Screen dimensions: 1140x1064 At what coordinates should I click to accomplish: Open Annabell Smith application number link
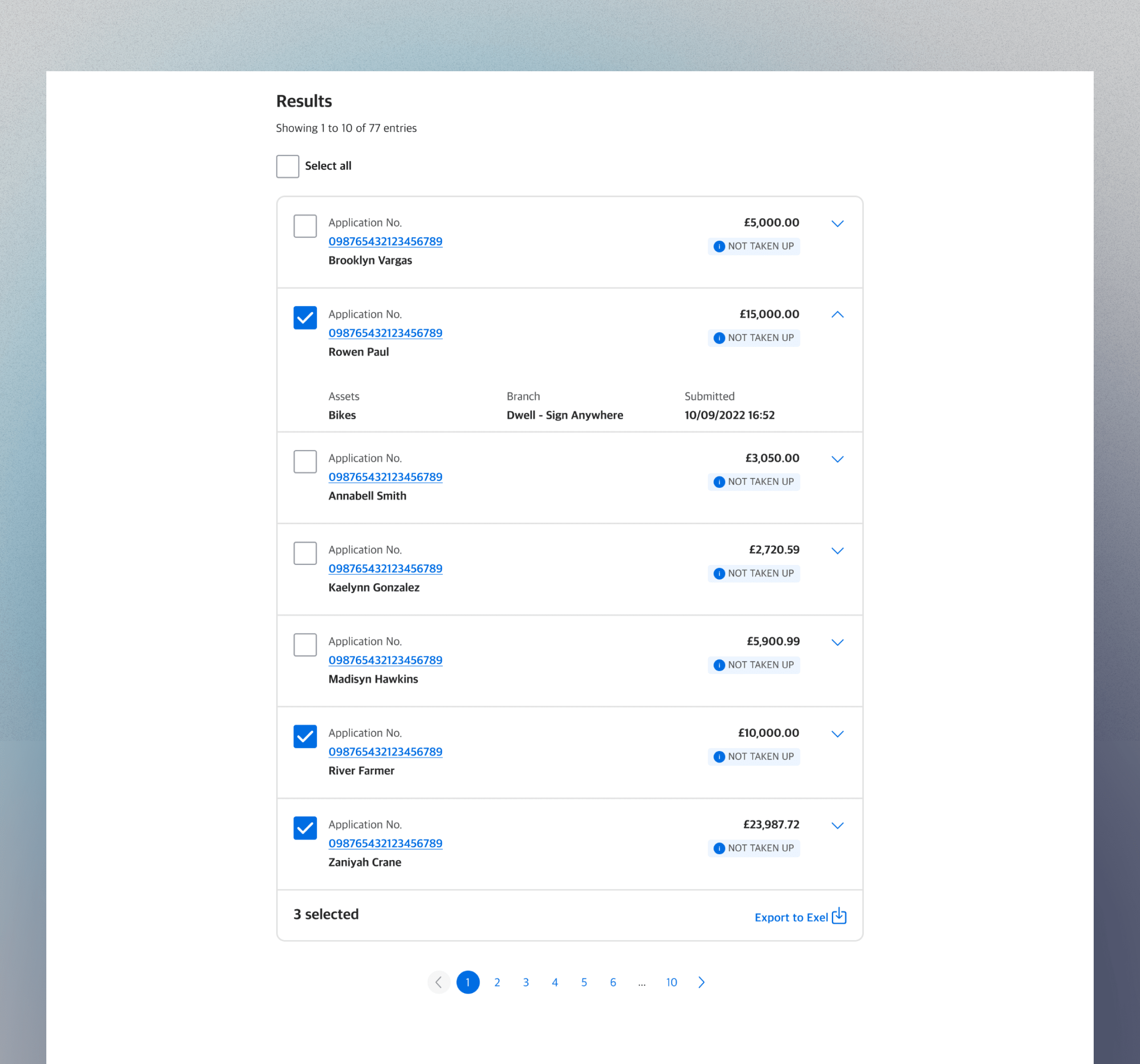385,477
